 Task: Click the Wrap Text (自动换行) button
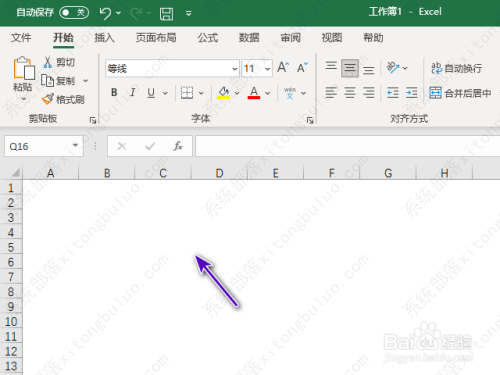(457, 68)
